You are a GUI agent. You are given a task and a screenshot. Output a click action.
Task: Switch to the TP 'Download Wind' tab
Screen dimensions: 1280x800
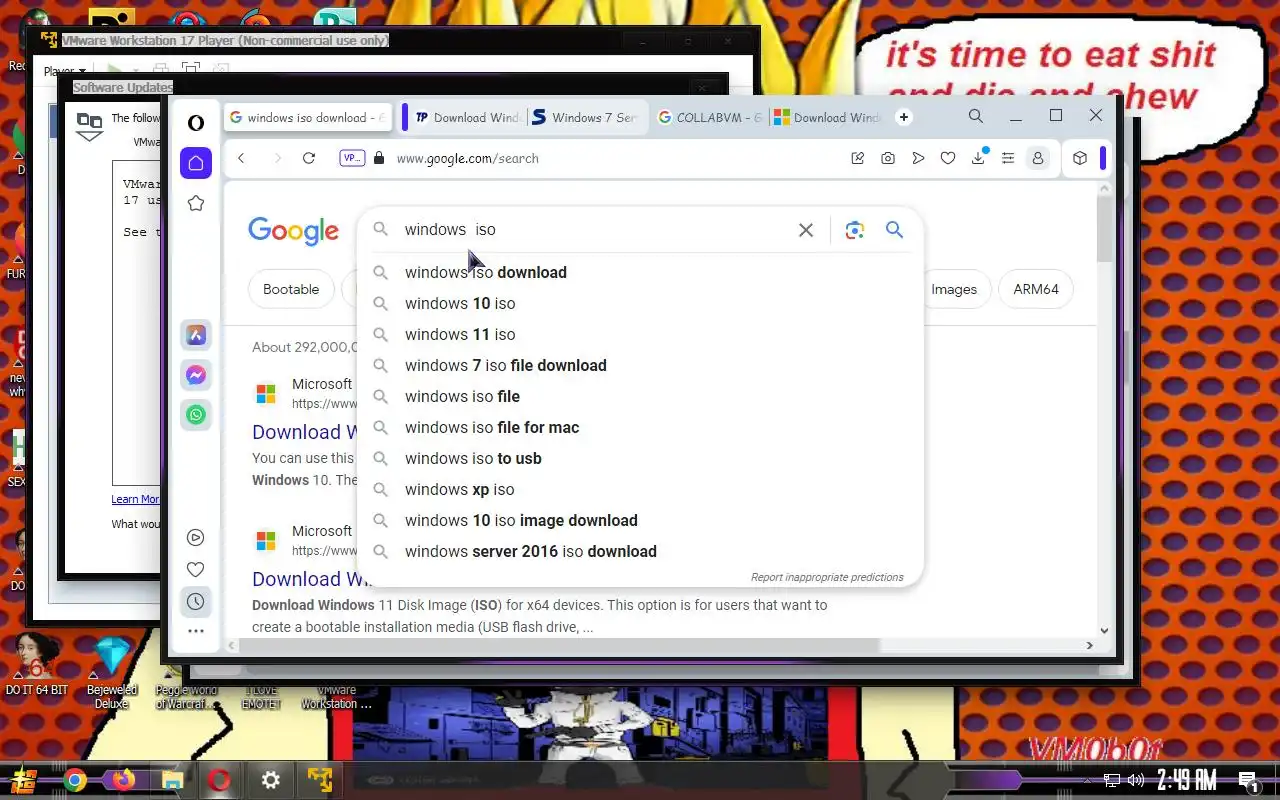click(x=468, y=117)
